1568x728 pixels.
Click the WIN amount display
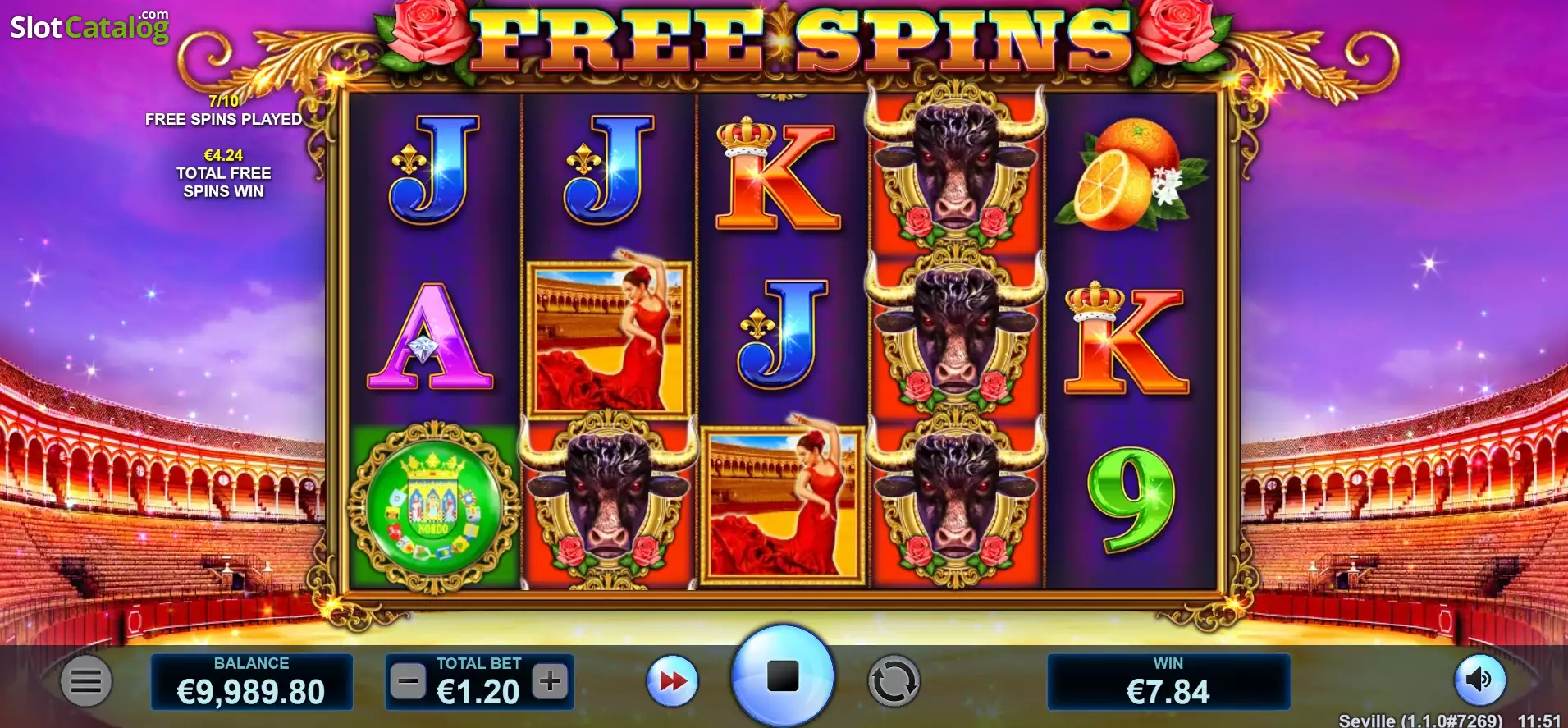click(x=1168, y=682)
